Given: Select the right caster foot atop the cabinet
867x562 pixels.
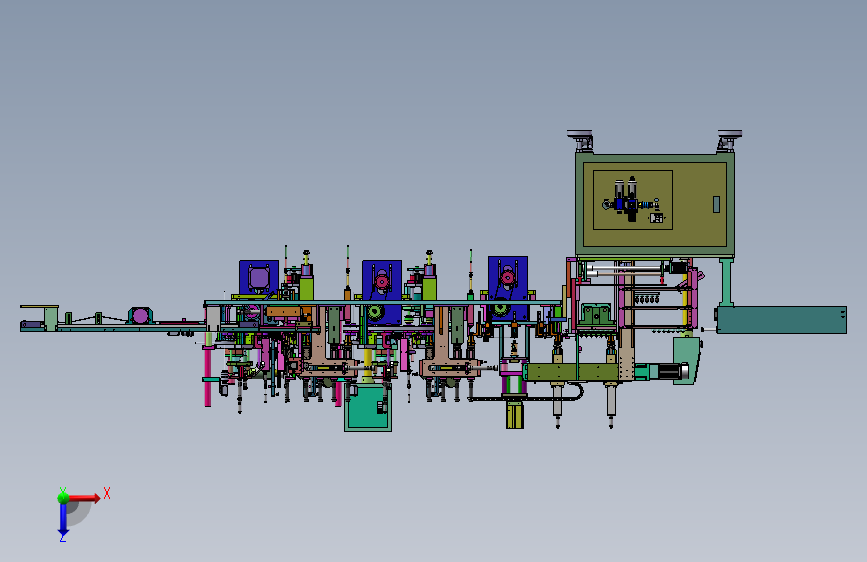Looking at the screenshot, I should 729,140.
